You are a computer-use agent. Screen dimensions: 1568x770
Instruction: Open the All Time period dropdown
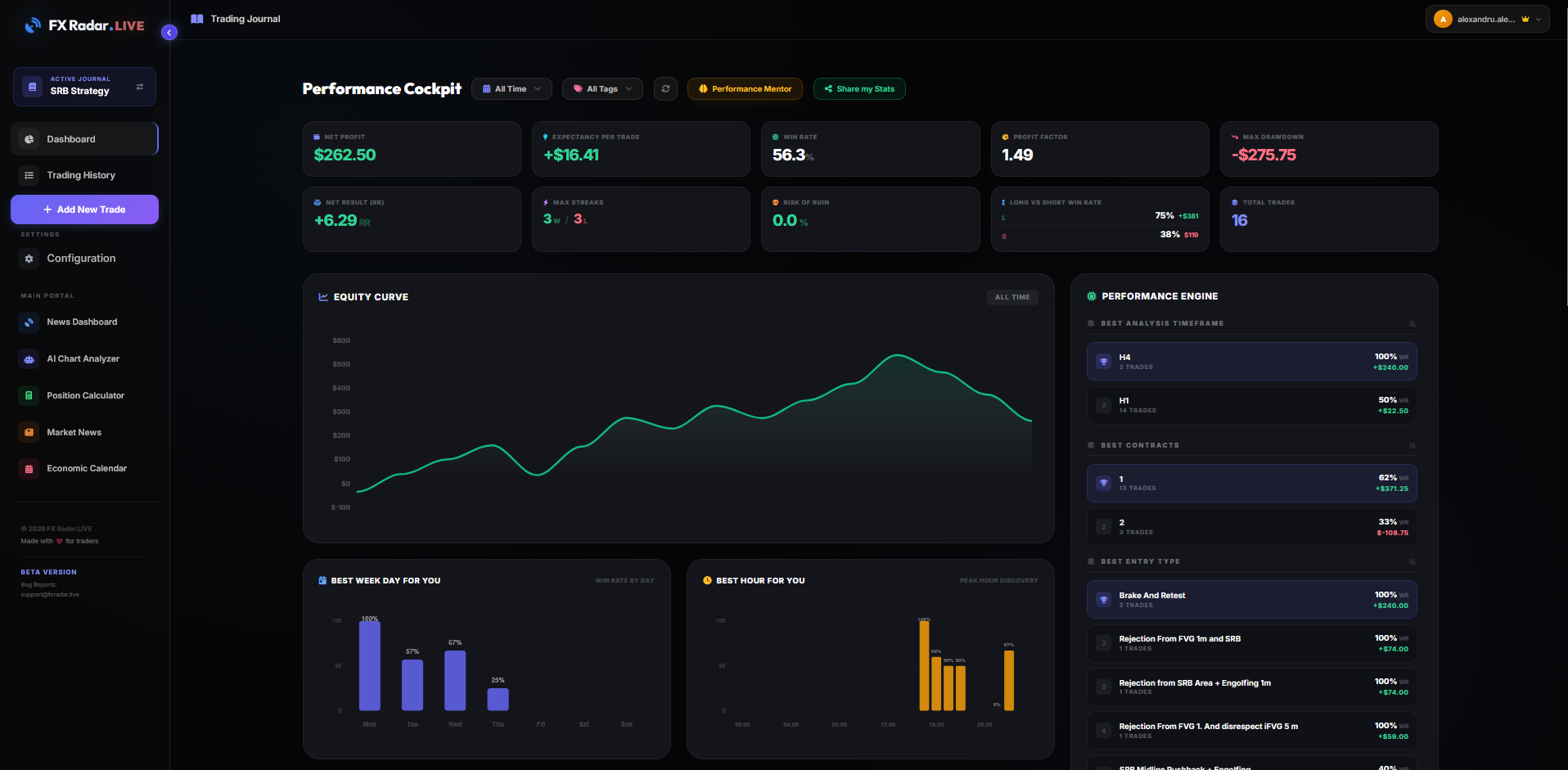pyautogui.click(x=511, y=89)
